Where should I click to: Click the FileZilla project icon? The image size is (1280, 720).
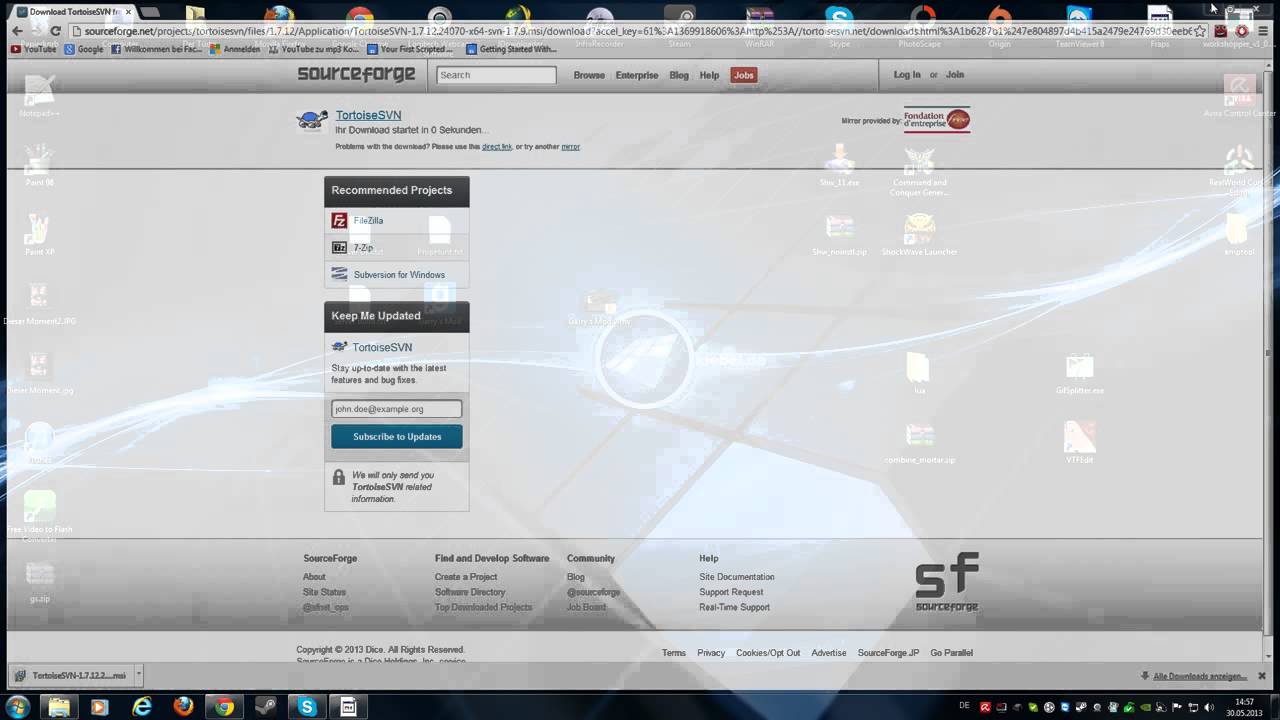(340, 220)
